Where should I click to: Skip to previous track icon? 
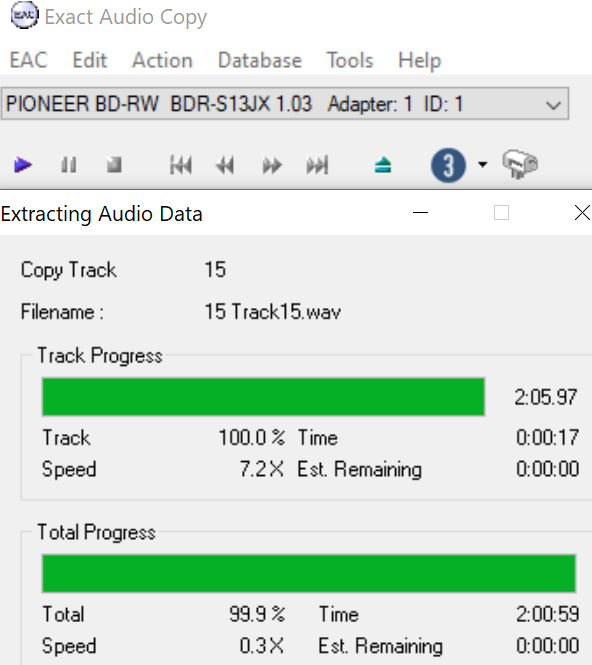pos(181,165)
